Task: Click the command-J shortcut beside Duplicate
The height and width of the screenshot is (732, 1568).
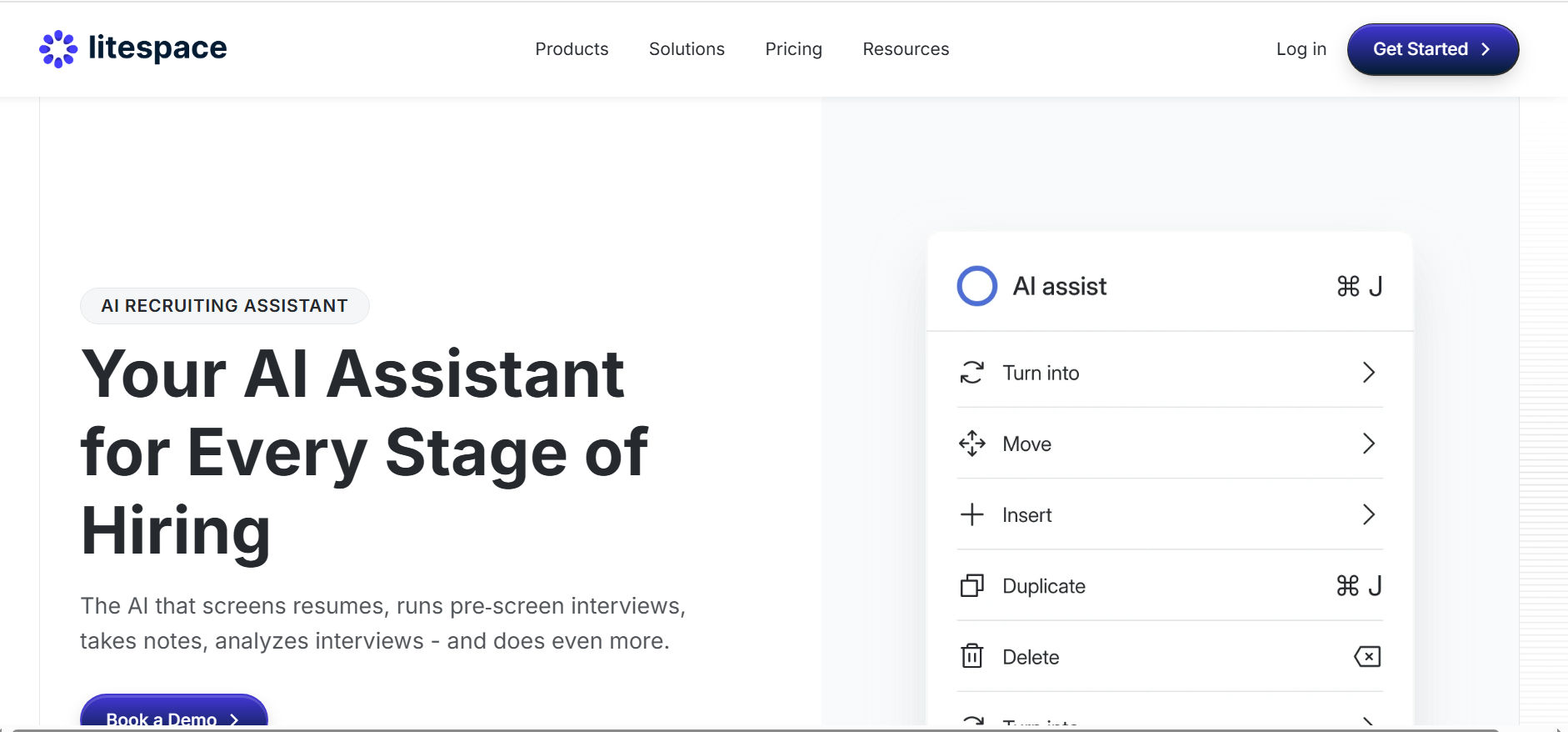Action: (1360, 586)
